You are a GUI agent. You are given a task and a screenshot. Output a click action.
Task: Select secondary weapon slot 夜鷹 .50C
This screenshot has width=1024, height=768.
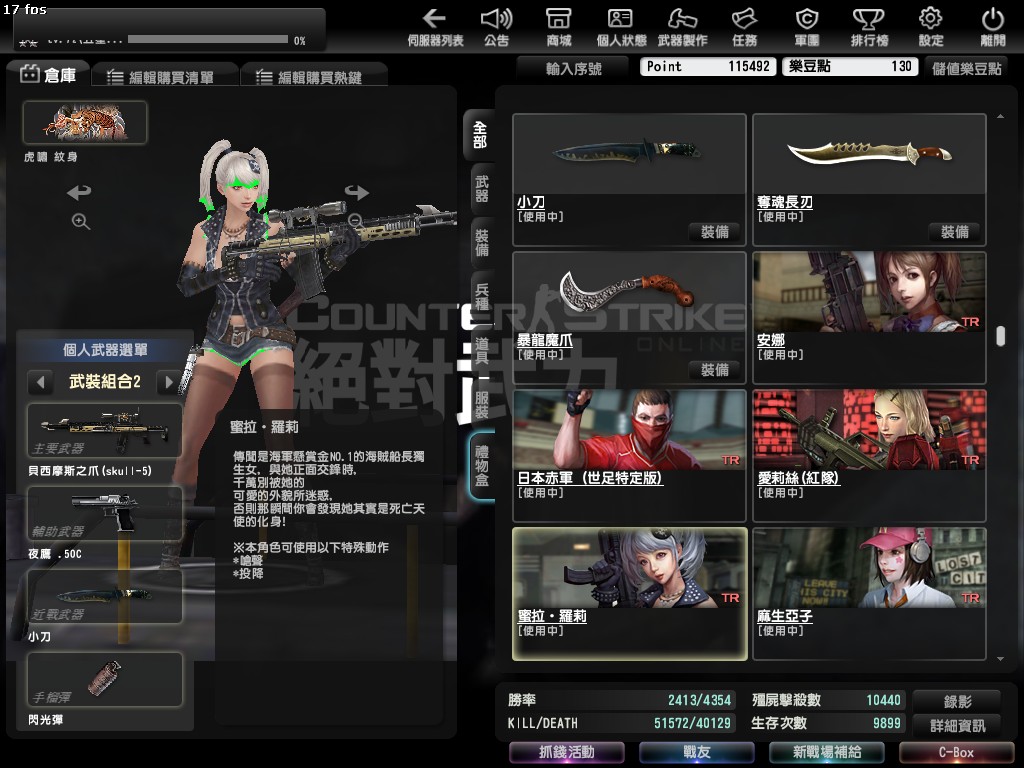pos(104,513)
